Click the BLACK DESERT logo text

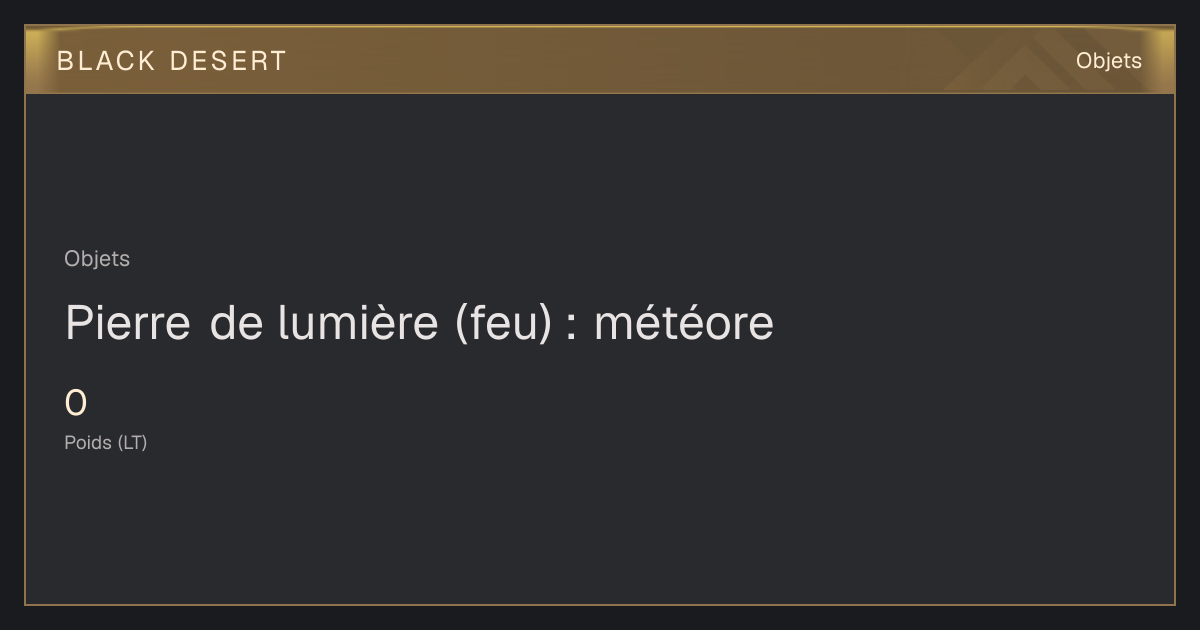(172, 61)
